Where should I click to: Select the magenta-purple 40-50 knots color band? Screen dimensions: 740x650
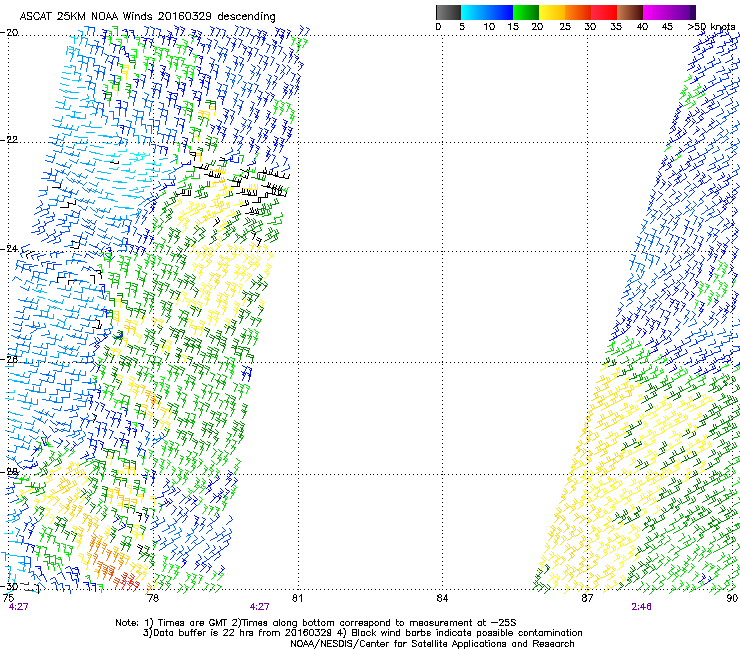(x=669, y=12)
